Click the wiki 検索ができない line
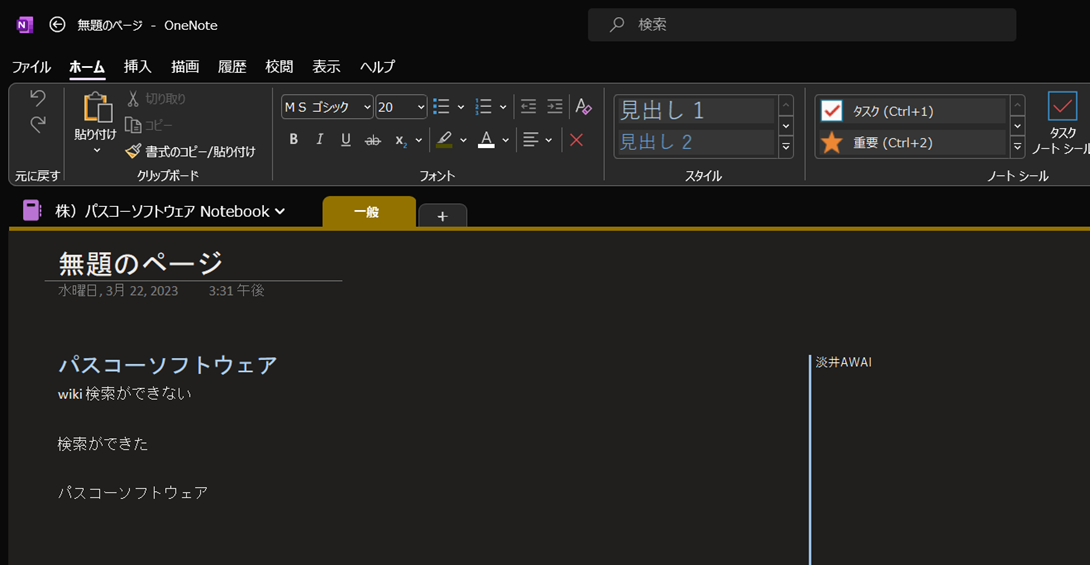 124,393
